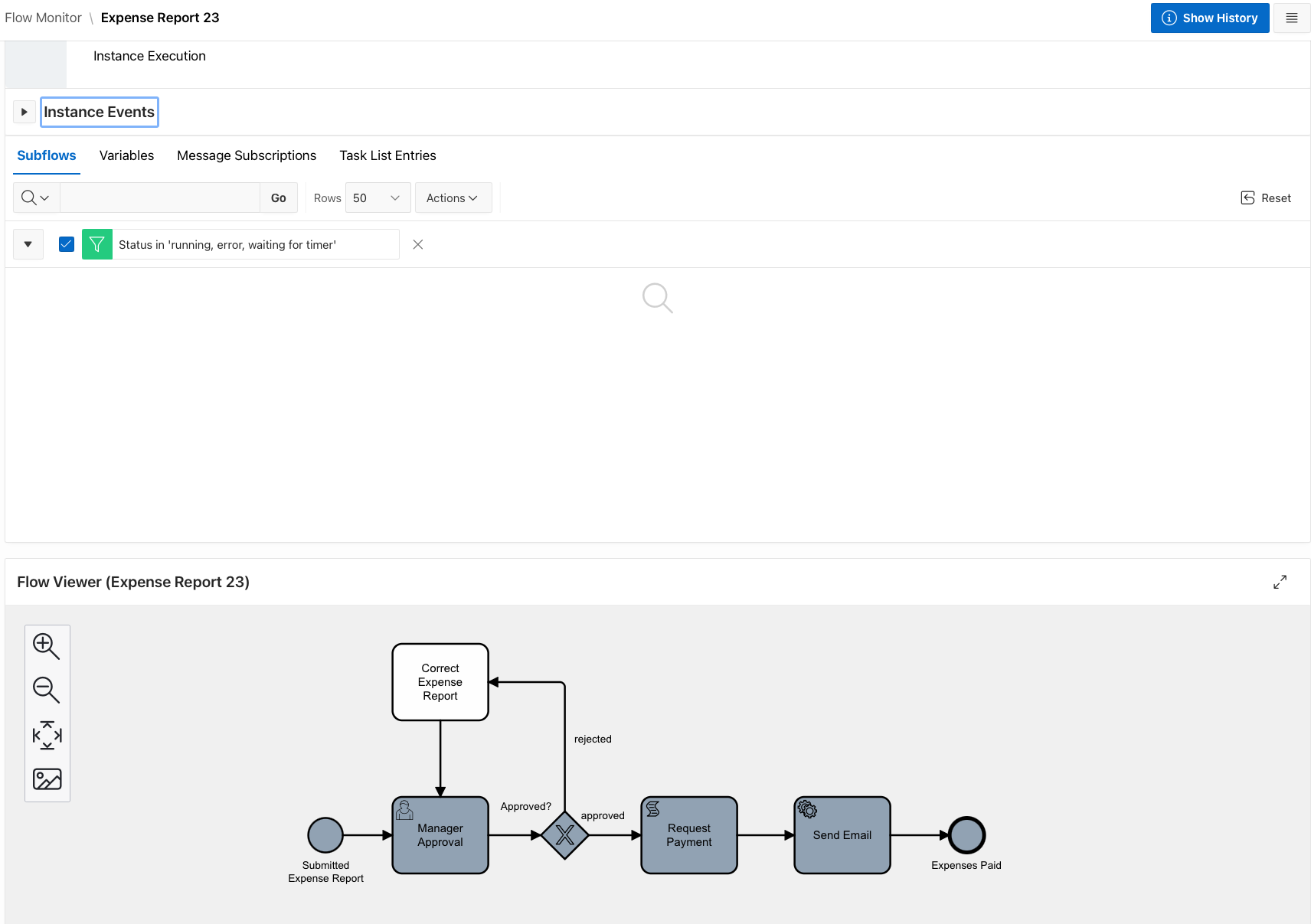Click the export image icon in Flow Viewer

[x=47, y=779]
